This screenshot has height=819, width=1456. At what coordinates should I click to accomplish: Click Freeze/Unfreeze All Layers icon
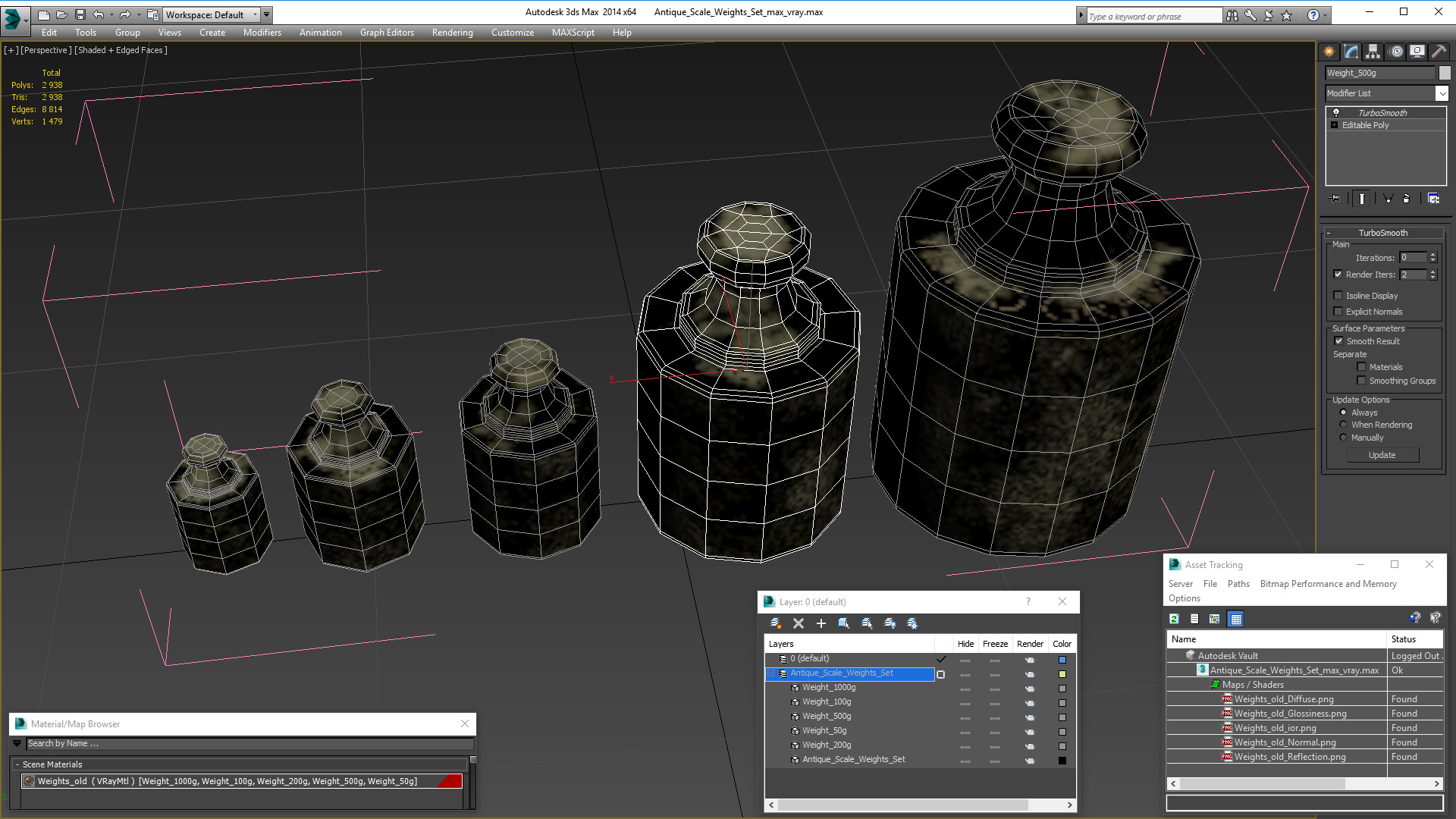[x=912, y=623]
